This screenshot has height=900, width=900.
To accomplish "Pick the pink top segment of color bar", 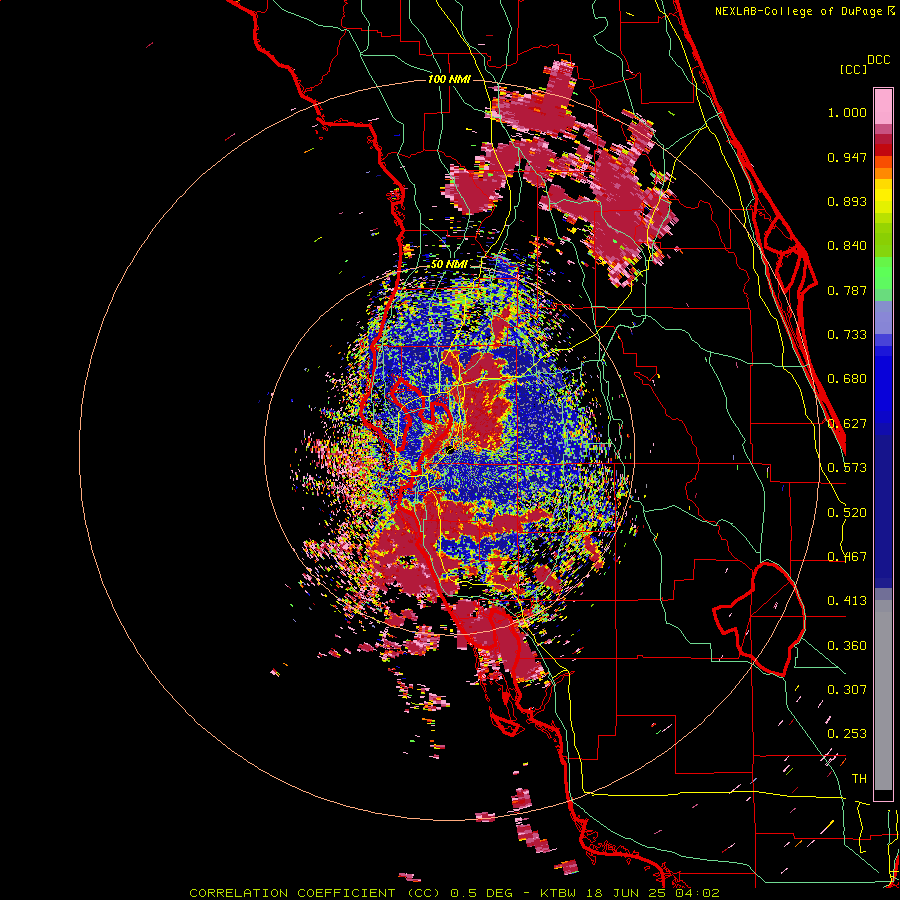I will point(883,106).
